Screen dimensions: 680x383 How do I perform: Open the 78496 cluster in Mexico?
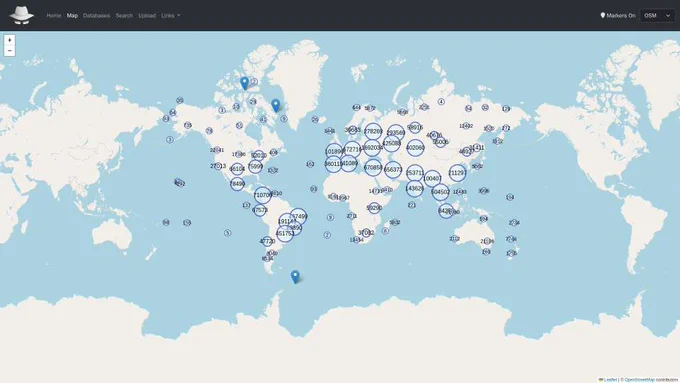tap(237, 184)
